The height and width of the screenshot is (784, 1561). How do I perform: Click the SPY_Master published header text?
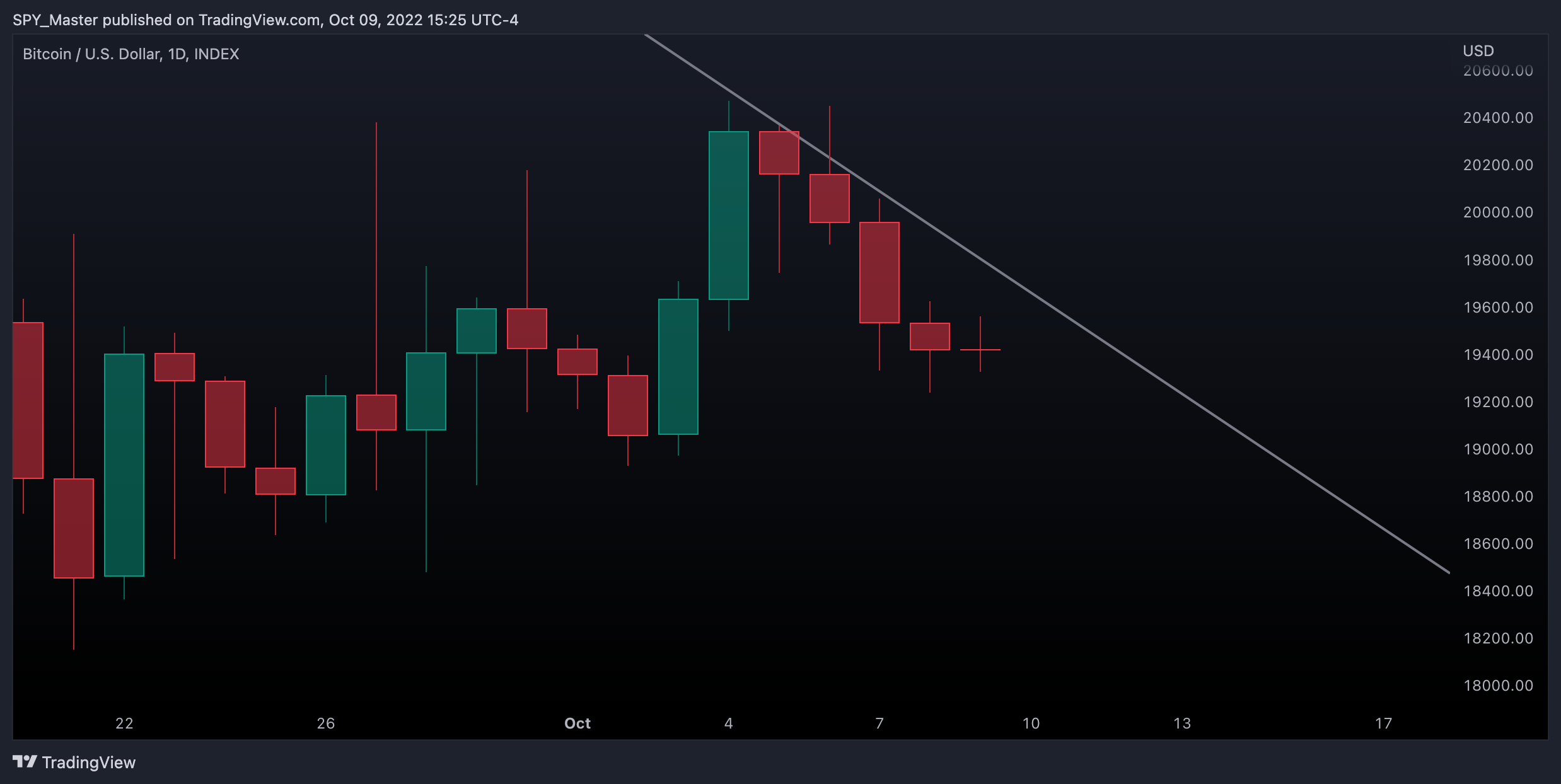click(265, 20)
